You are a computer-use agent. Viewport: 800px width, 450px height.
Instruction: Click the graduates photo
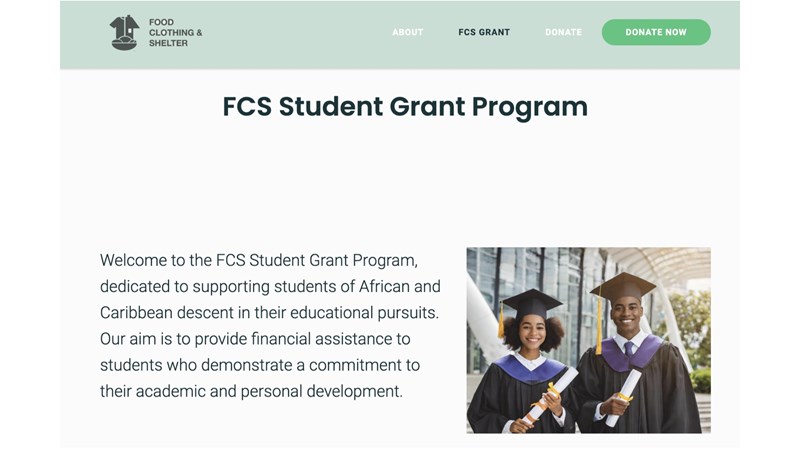point(588,340)
